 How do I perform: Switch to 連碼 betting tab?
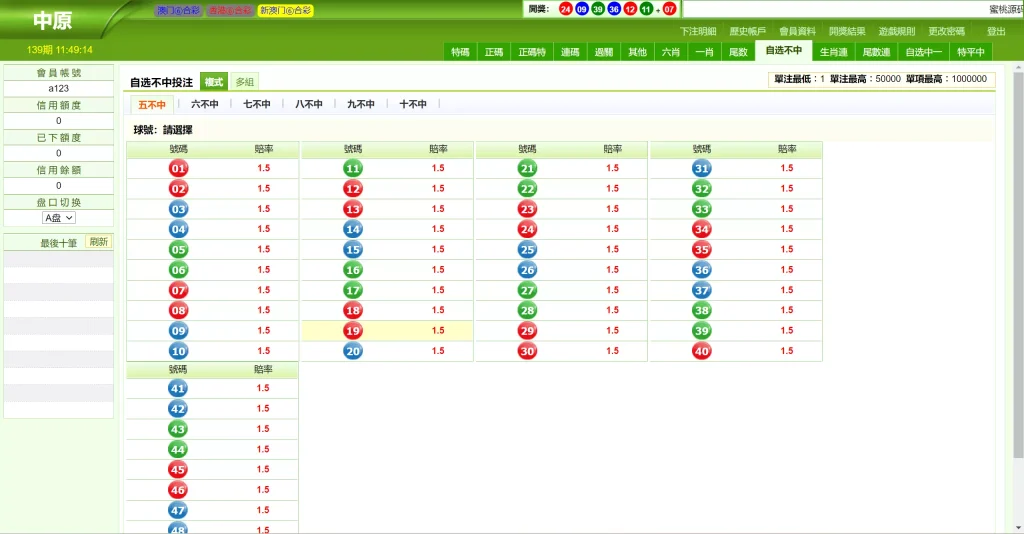pos(570,52)
